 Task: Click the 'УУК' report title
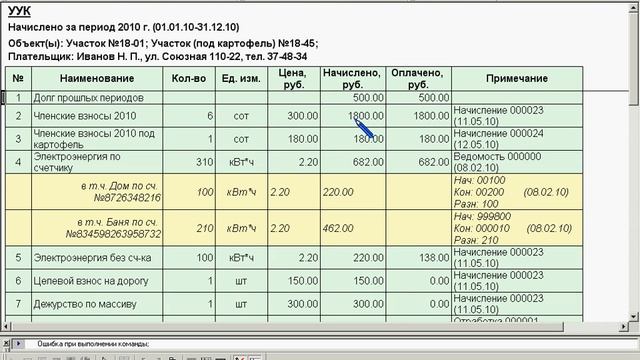point(19,11)
